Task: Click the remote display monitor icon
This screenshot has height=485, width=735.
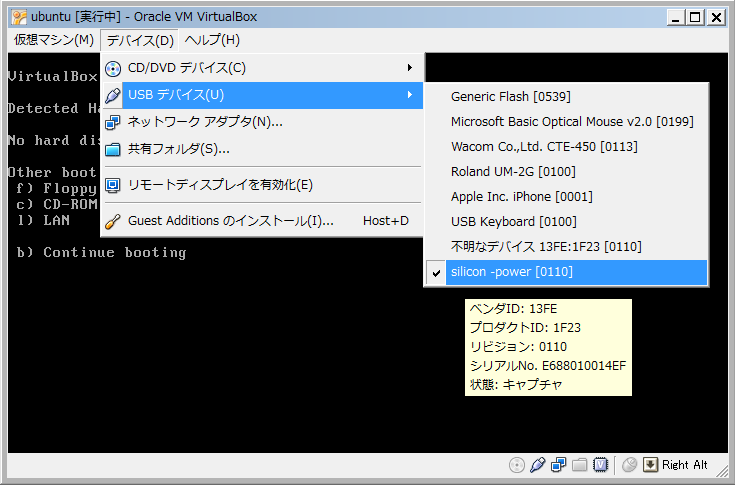Action: 113,186
